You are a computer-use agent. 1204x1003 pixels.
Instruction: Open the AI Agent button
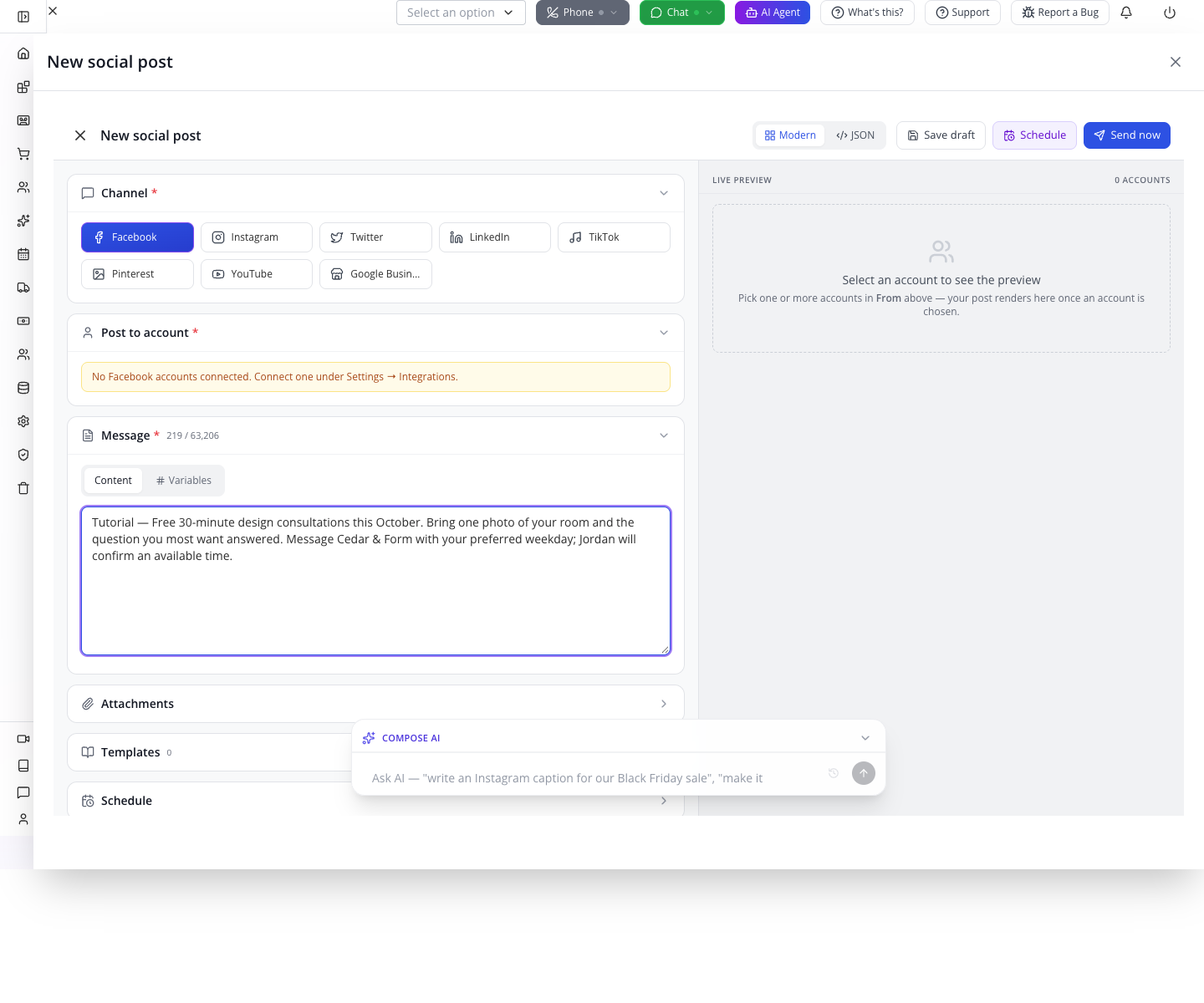tap(773, 13)
